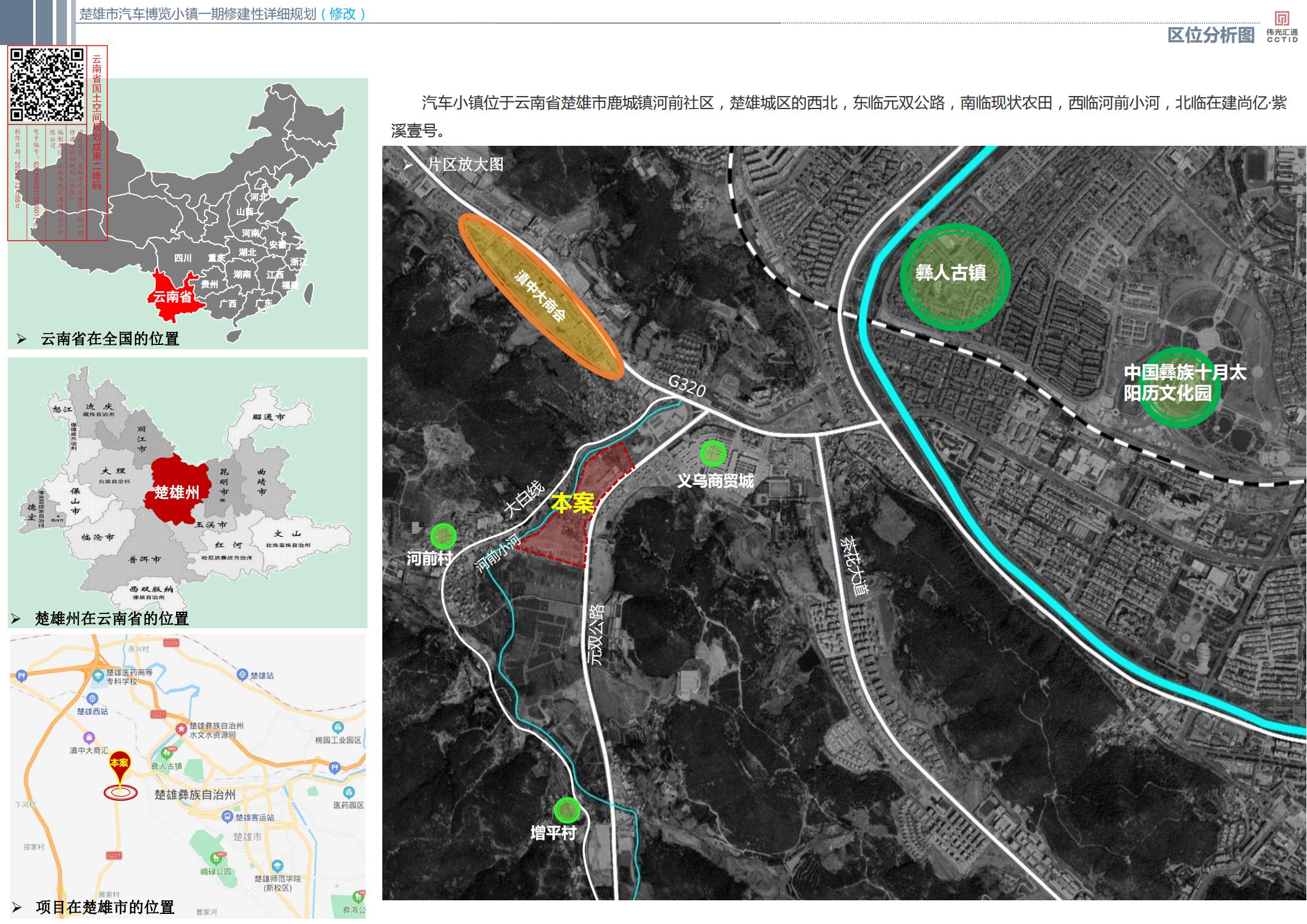Click the green 河前村 circle marker
This screenshot has height=924, width=1307.
(443, 536)
